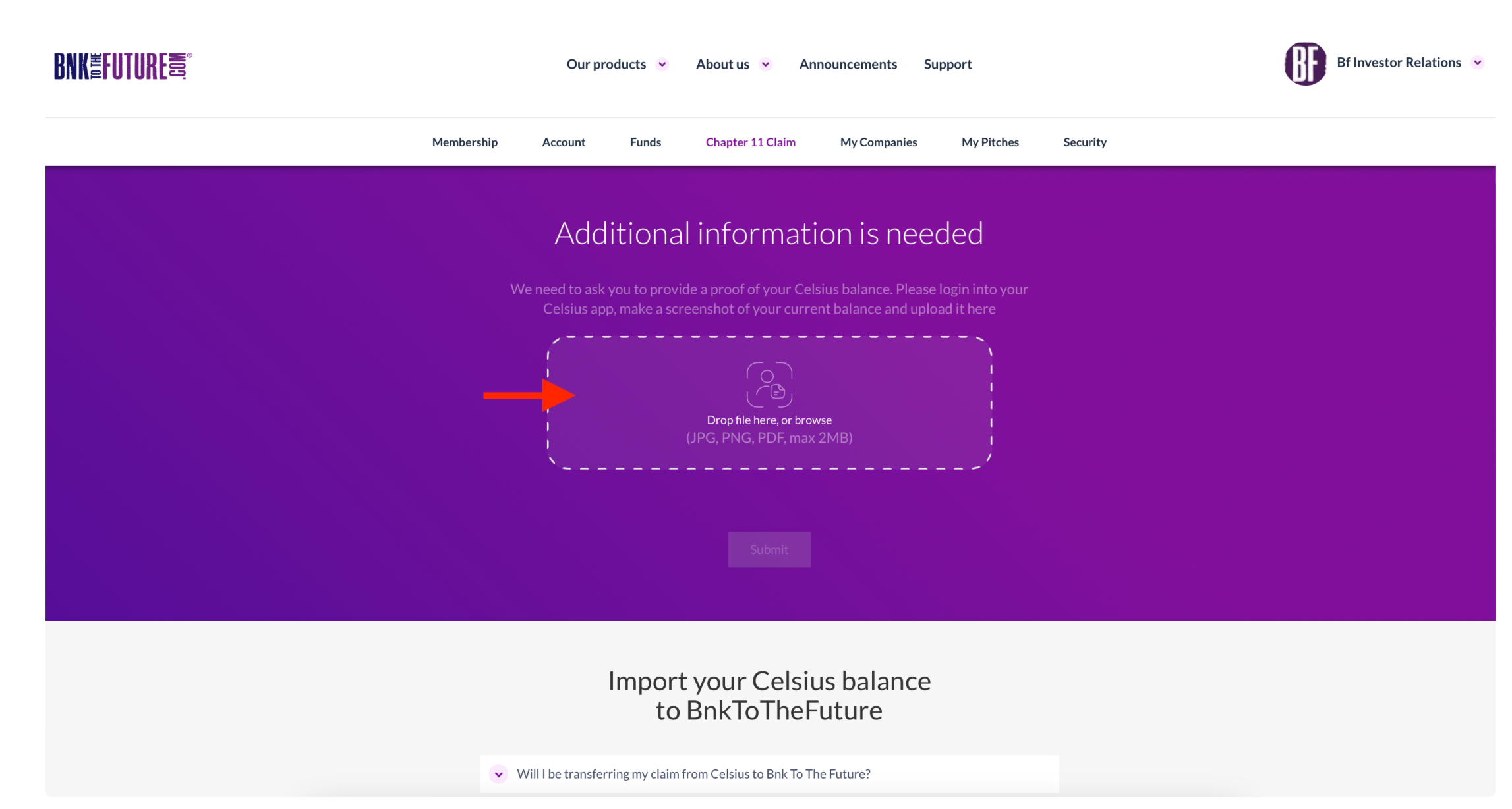Select the Chapter 11 Claim tab
Viewport: 1512px width, 809px height.
750,142
